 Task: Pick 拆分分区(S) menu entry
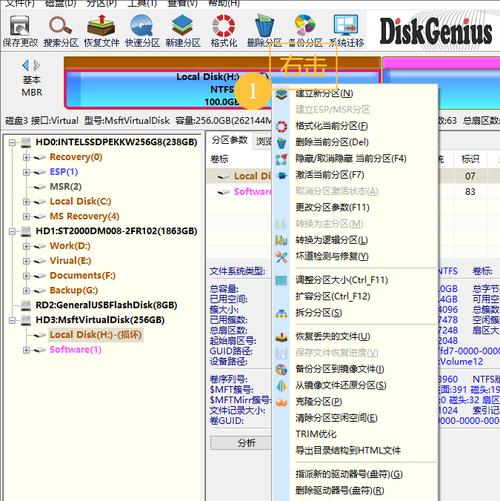pos(319,313)
